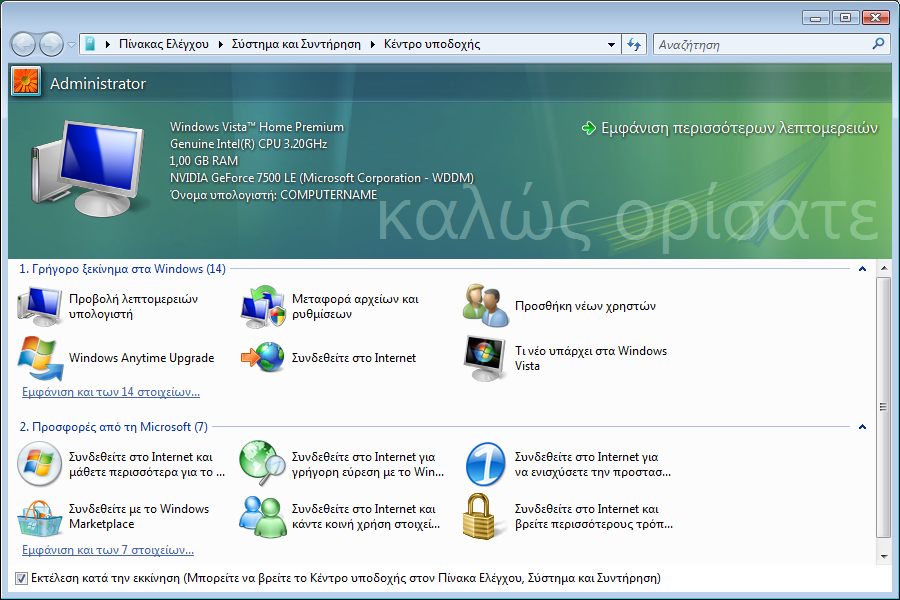Click in the Αναζήτηση search field
Screen dimensions: 900x600
click(761, 44)
